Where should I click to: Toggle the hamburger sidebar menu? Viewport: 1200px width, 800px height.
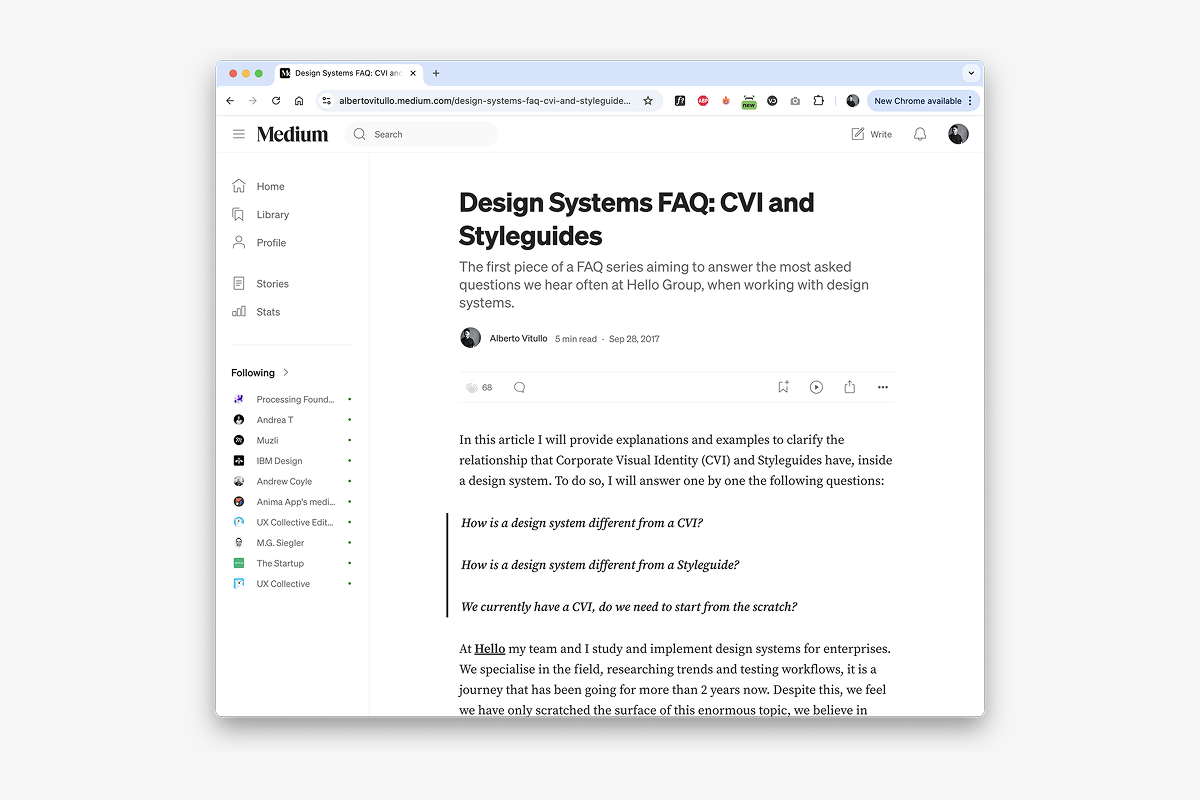point(239,134)
